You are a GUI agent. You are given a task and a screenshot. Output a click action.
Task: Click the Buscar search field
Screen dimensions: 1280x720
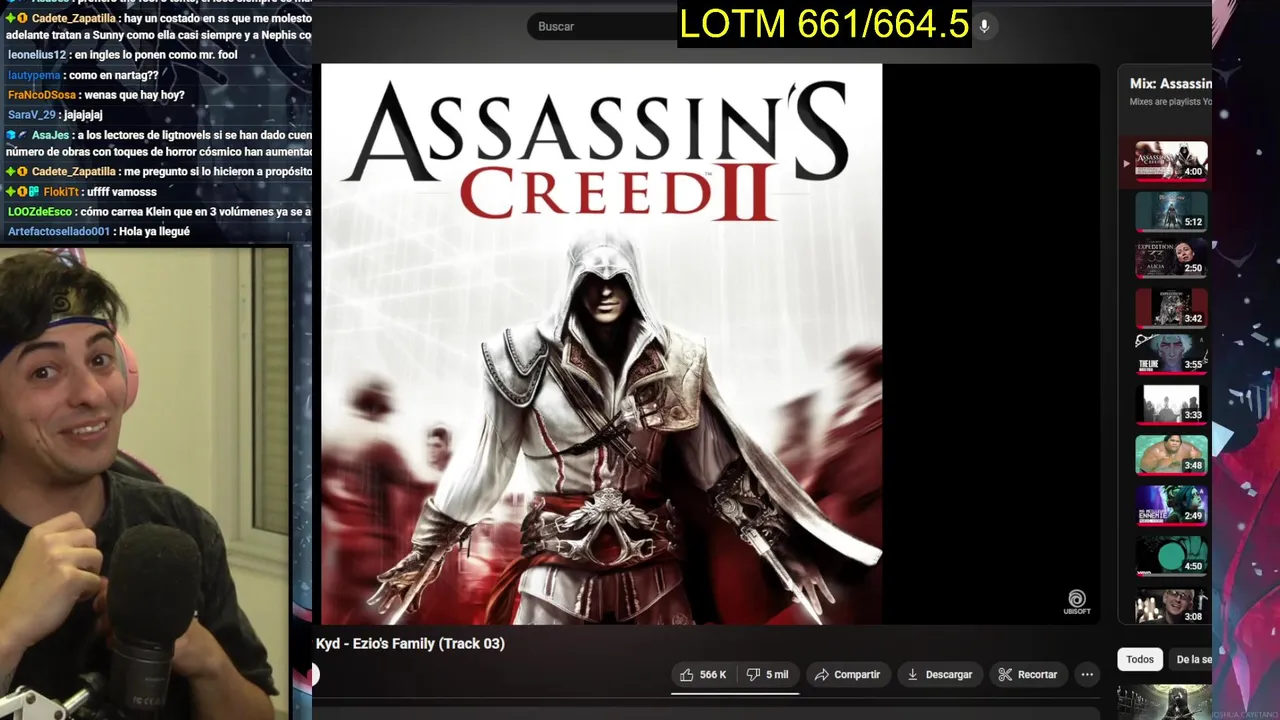603,26
